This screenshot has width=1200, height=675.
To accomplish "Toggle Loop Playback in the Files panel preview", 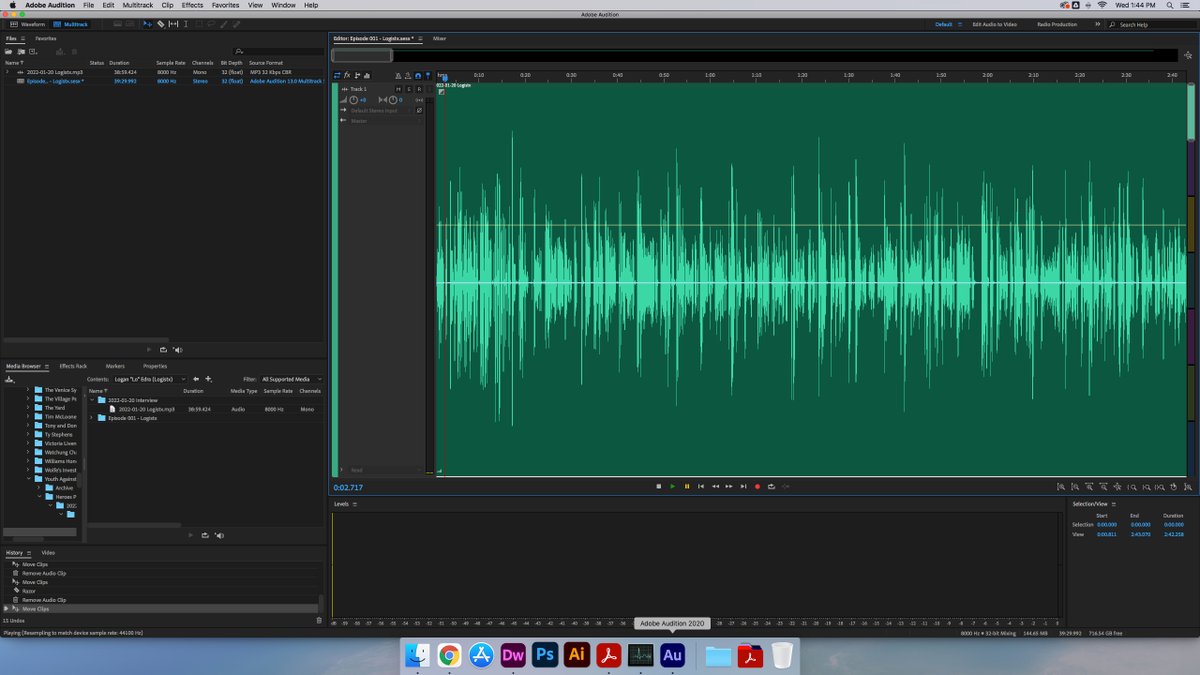I will click(x=163, y=349).
